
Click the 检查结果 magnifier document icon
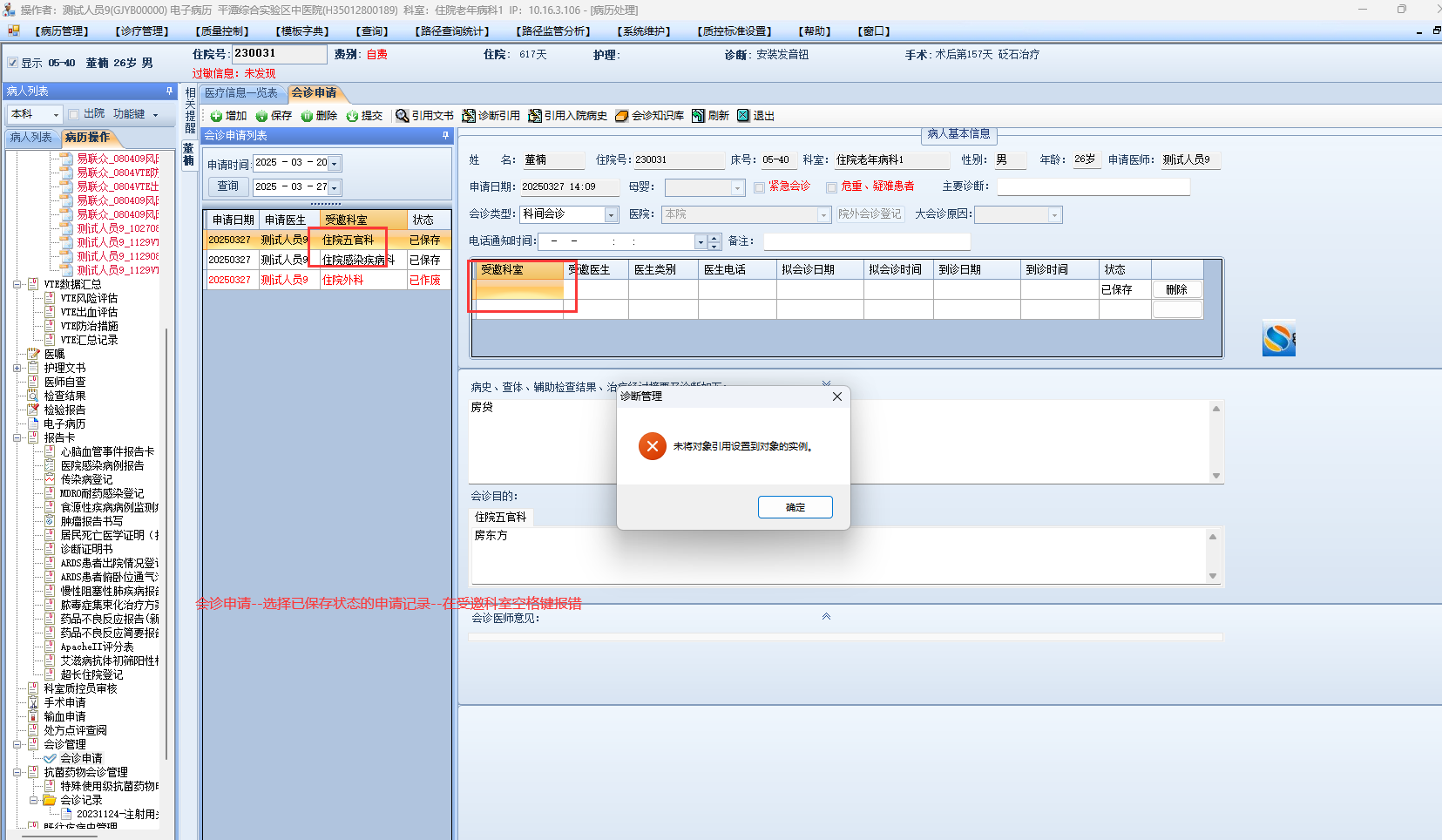33,396
